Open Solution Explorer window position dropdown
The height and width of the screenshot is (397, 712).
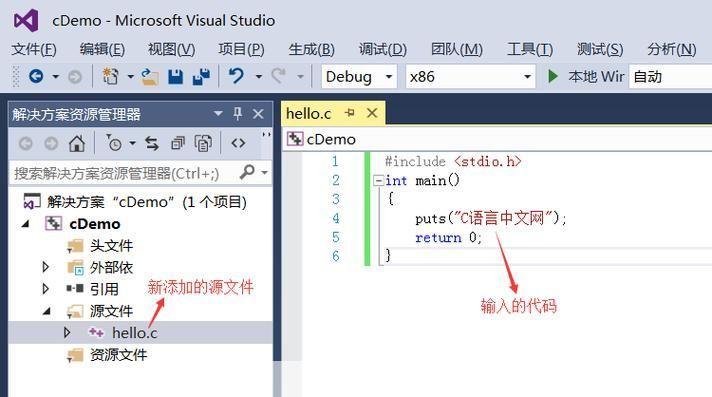pyautogui.click(x=218, y=114)
